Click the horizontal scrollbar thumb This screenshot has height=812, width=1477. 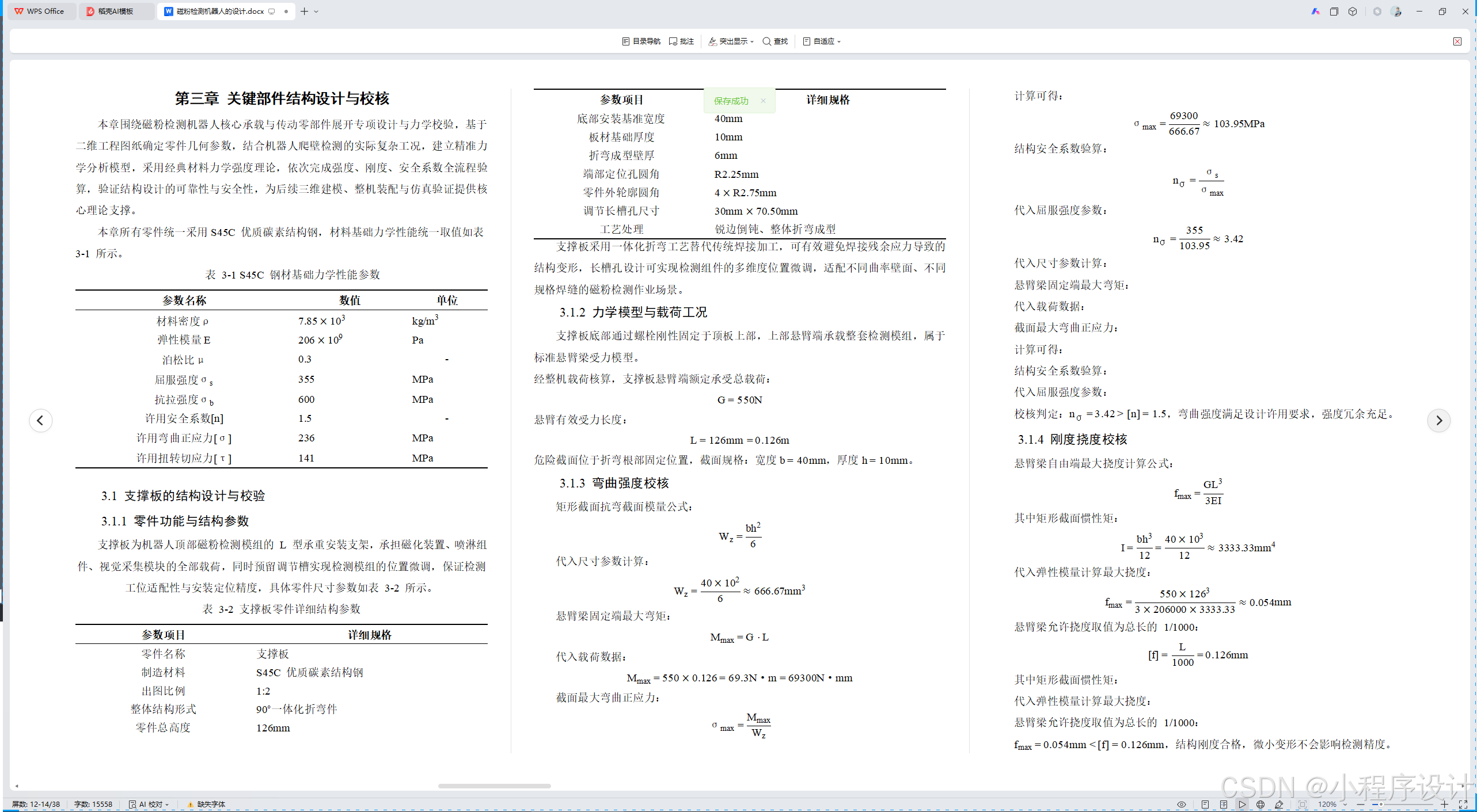pos(494,786)
